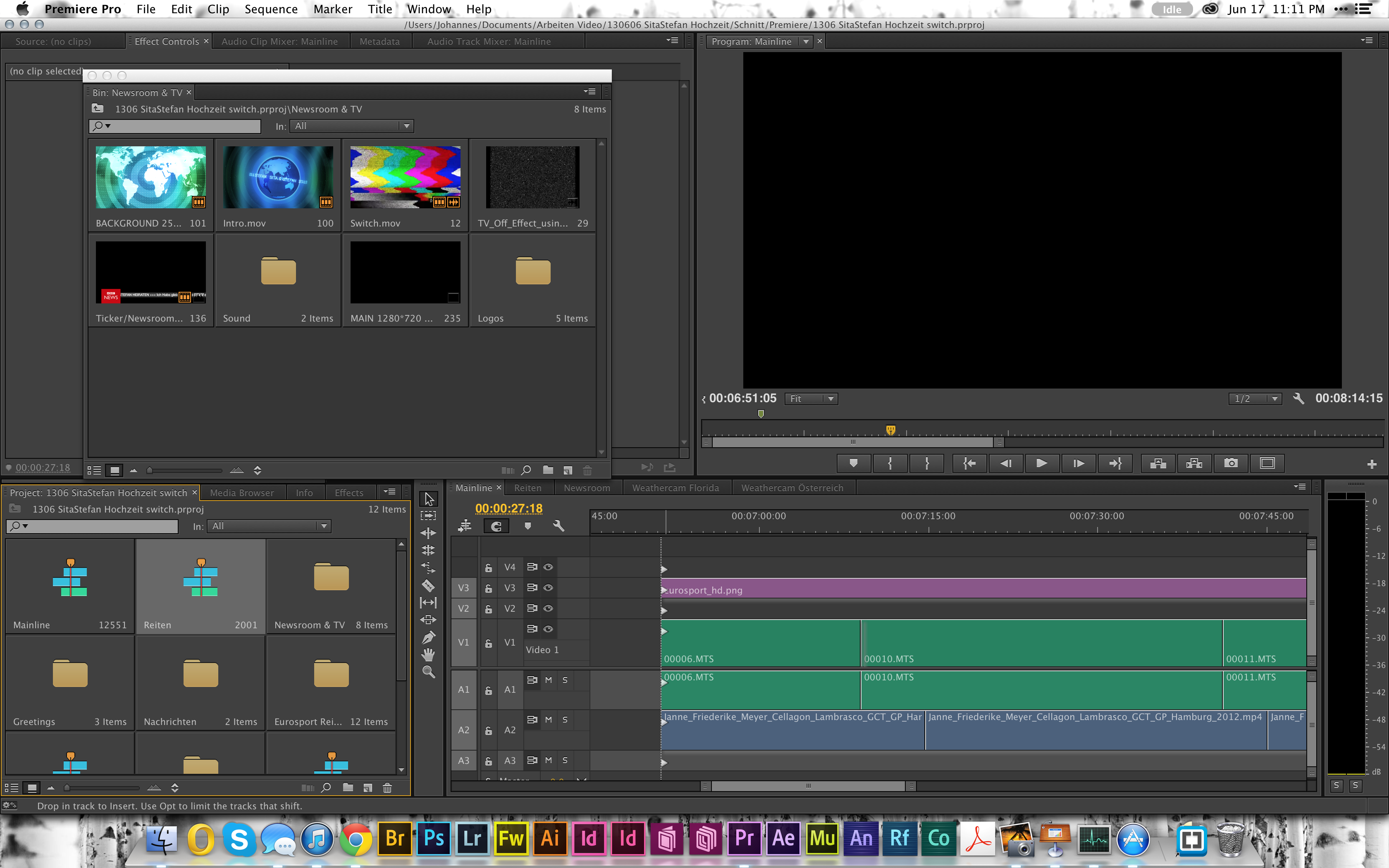Open timeline display settings wrench
The width and height of the screenshot is (1389, 868).
coord(558,526)
